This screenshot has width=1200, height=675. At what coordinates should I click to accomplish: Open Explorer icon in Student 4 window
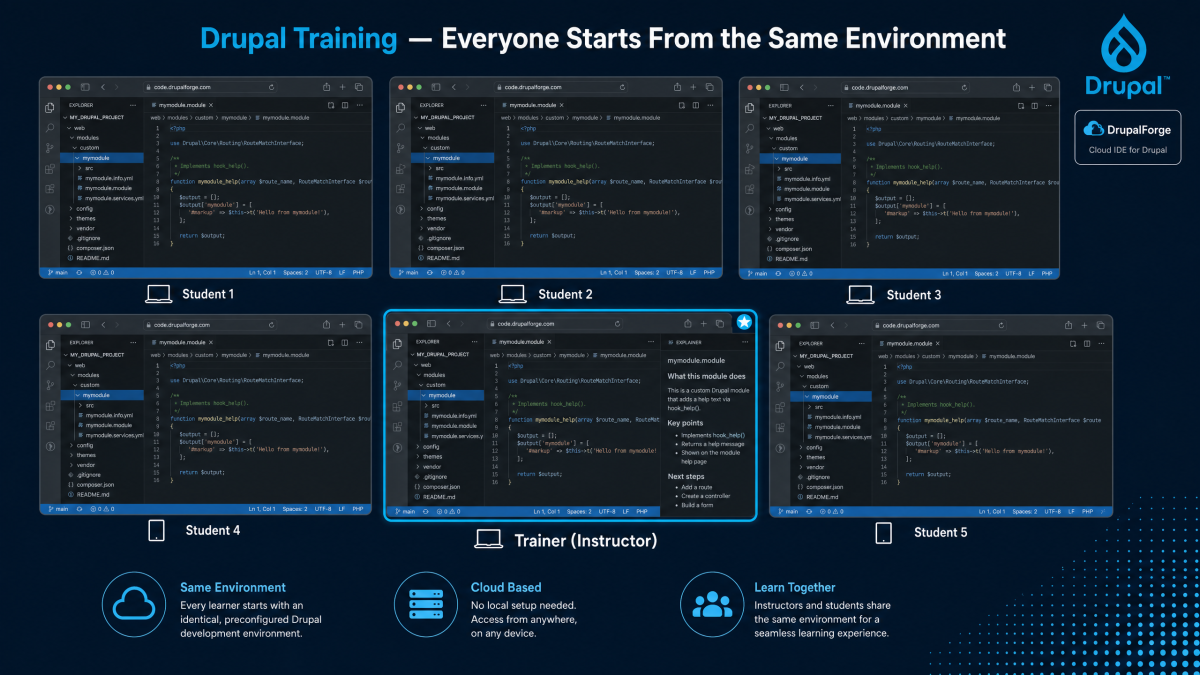50,344
